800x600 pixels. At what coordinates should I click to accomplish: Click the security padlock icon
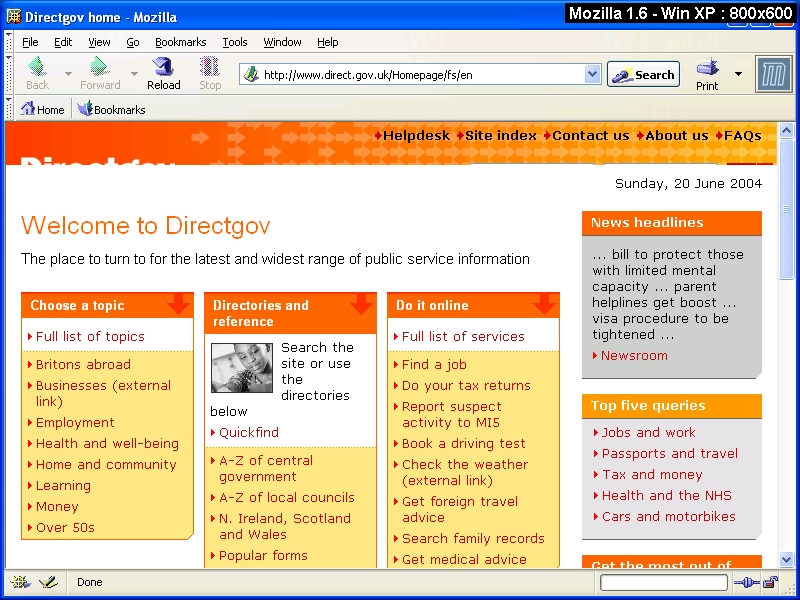point(771,582)
